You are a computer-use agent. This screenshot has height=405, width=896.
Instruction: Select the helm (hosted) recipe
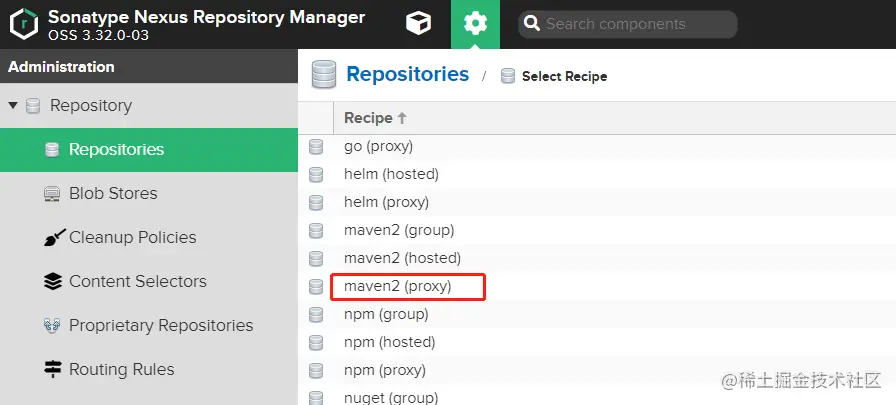tap(391, 174)
